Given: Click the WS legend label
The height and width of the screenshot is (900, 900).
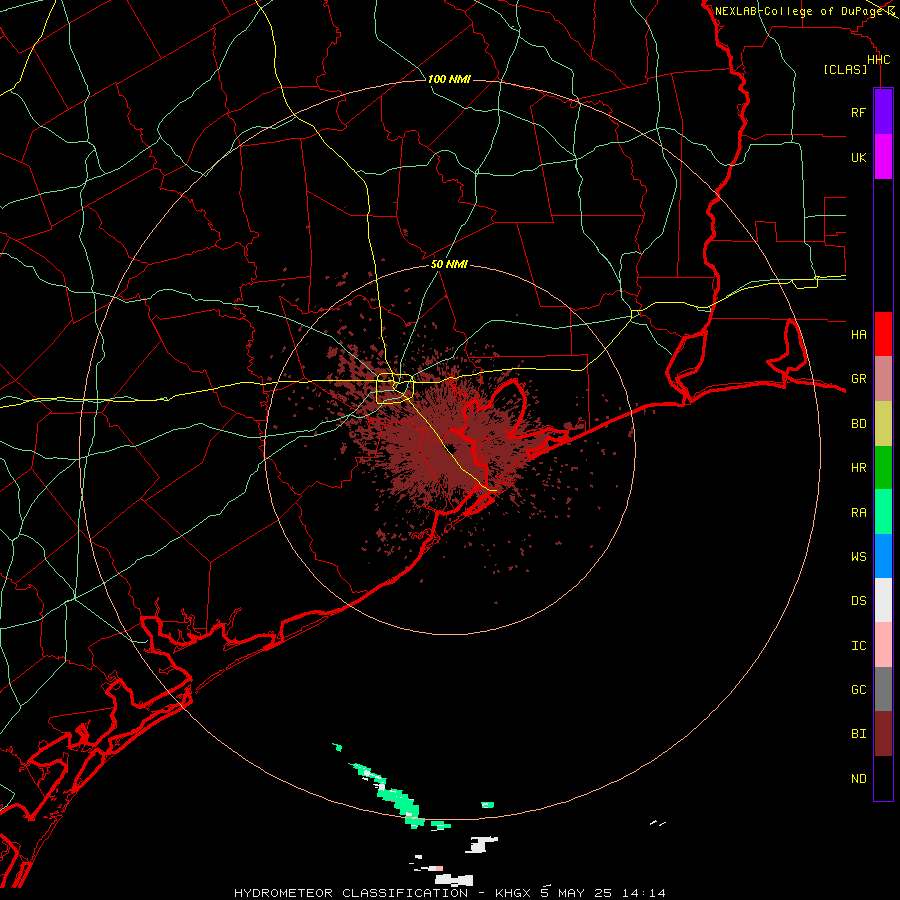Looking at the screenshot, I should (858, 556).
